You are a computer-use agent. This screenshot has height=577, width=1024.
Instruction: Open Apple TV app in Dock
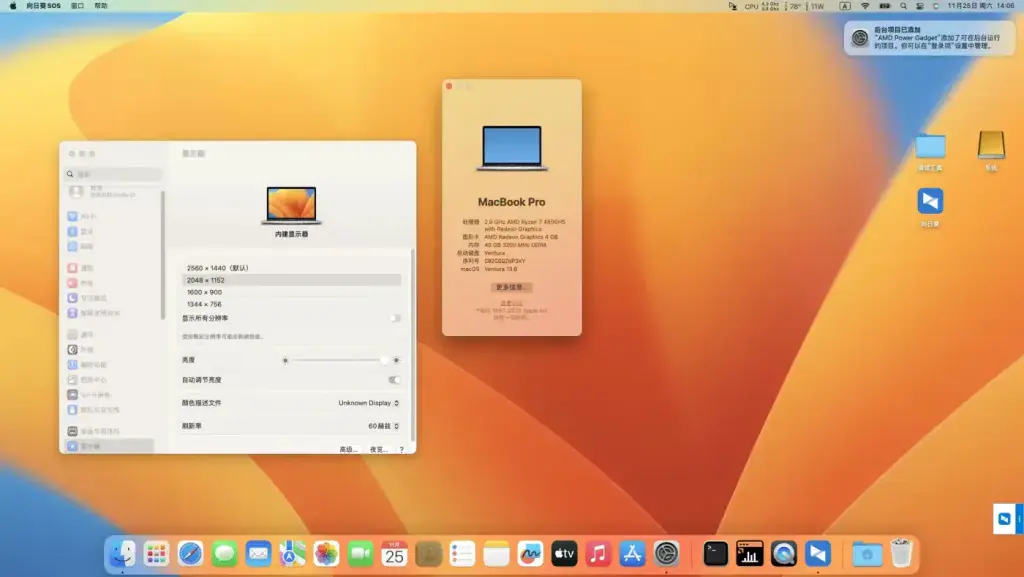point(564,554)
